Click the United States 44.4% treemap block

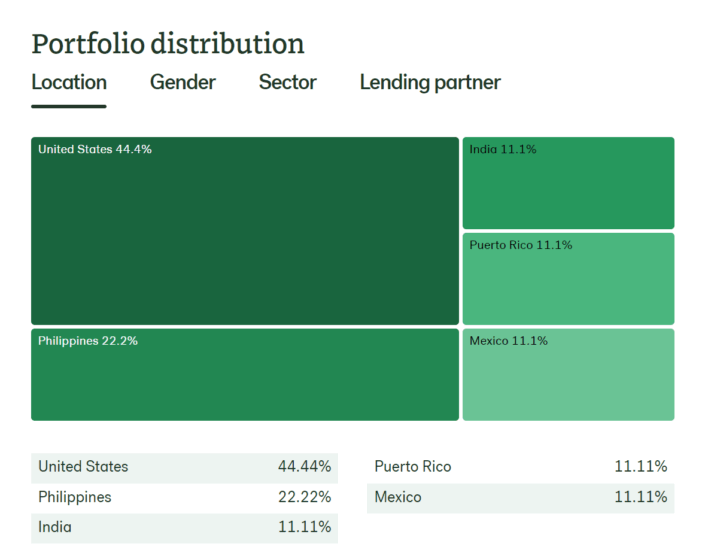pyautogui.click(x=245, y=231)
